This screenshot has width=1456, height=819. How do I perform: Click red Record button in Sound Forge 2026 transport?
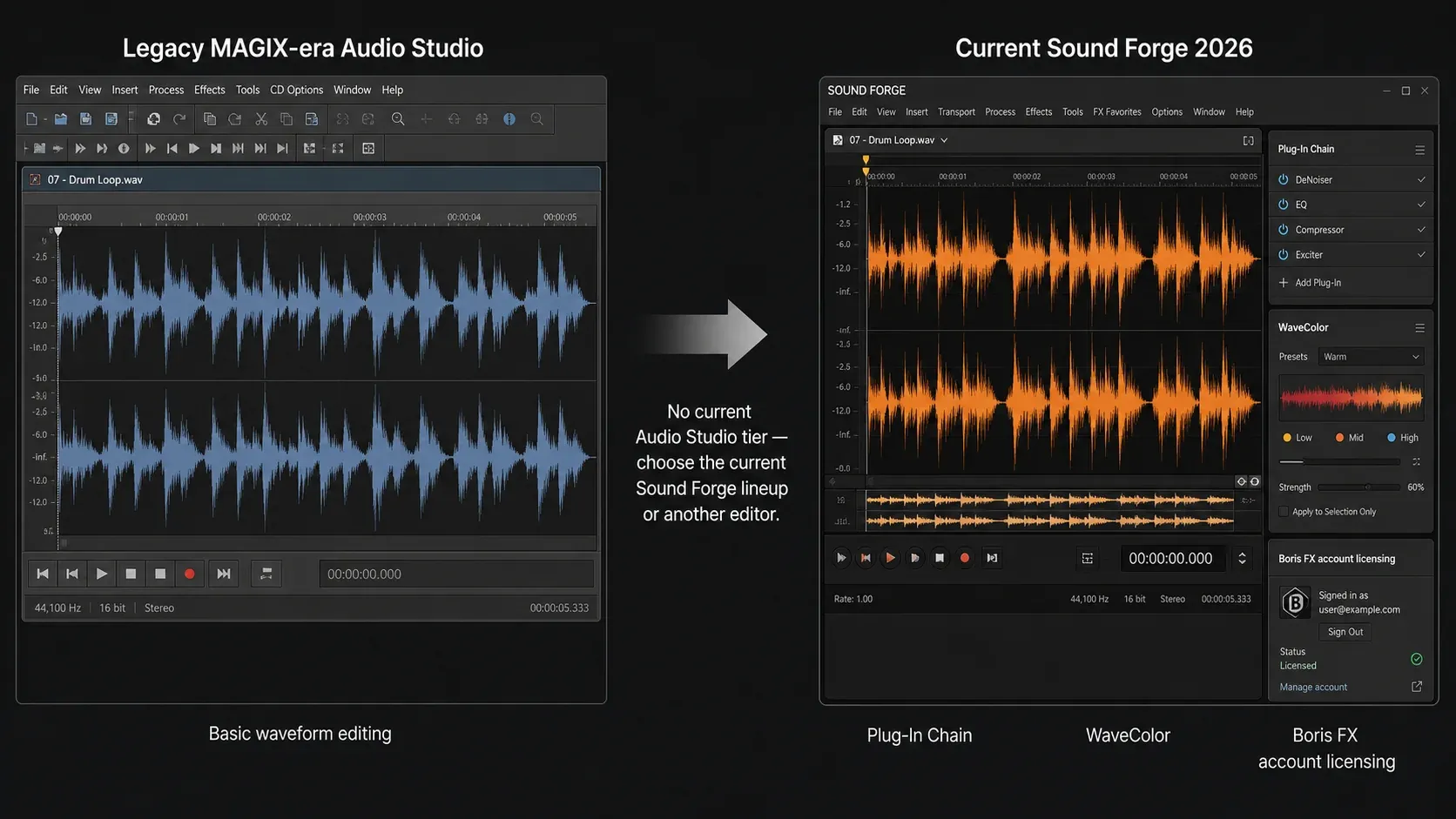point(965,558)
